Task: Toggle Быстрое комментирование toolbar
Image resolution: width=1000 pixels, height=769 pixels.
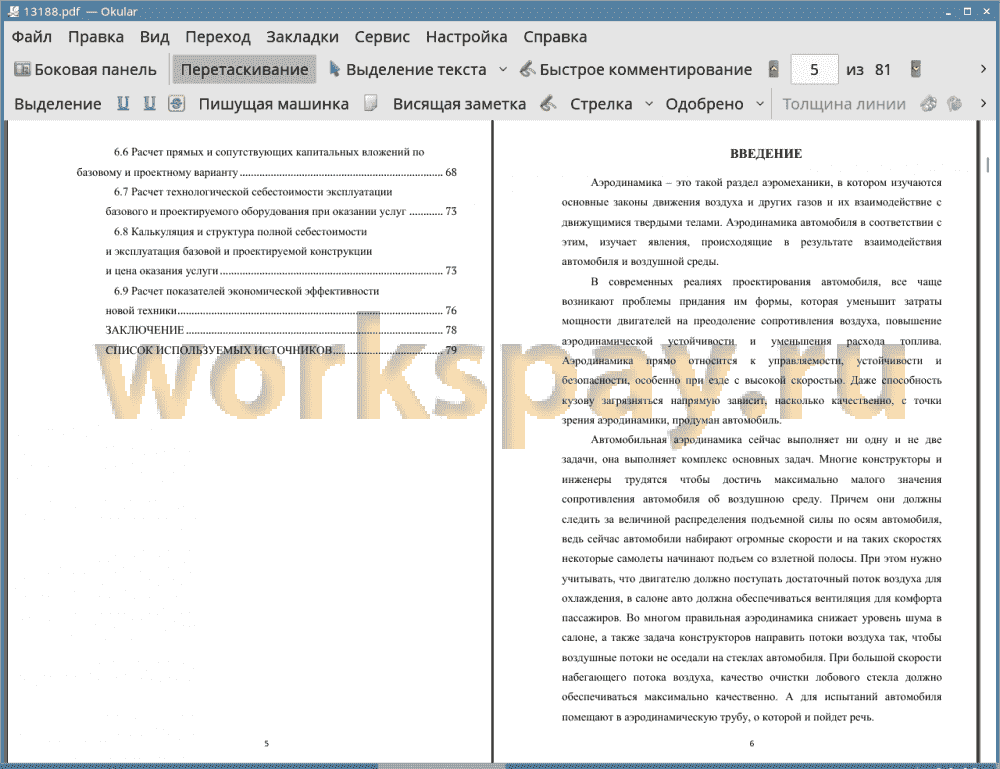Action: coord(636,70)
